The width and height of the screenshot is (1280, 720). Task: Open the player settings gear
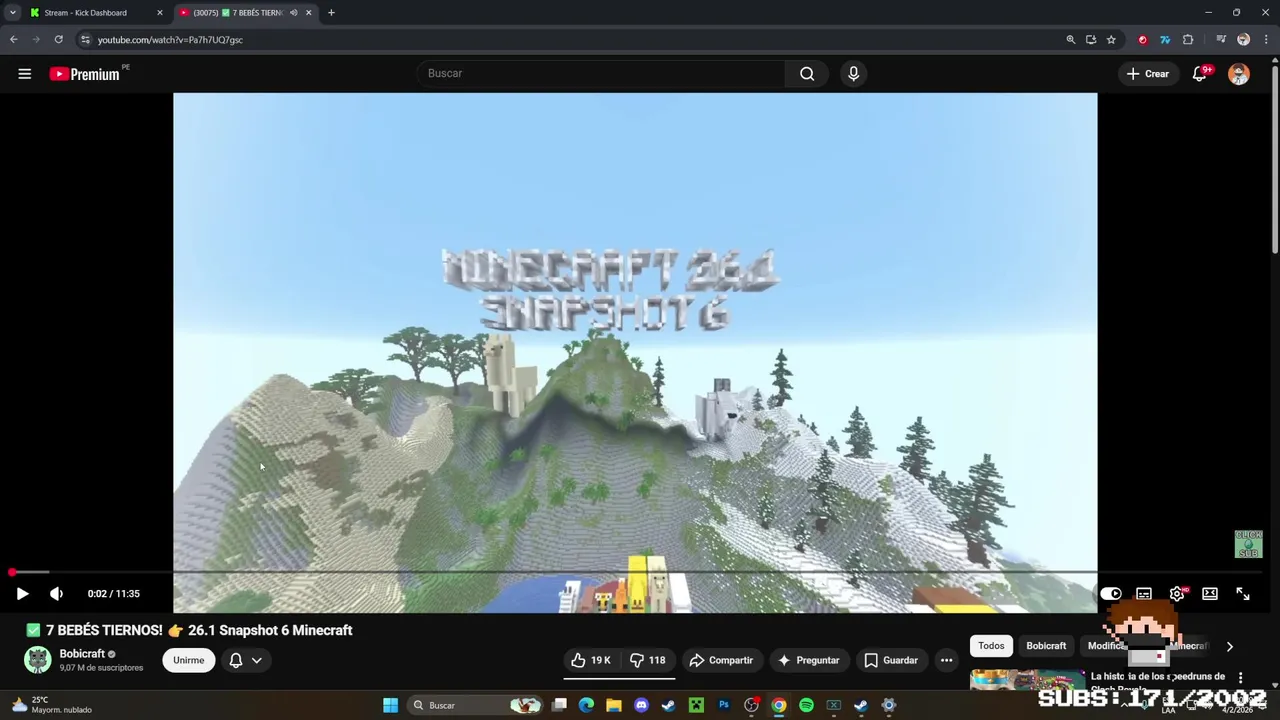pyautogui.click(x=1177, y=594)
